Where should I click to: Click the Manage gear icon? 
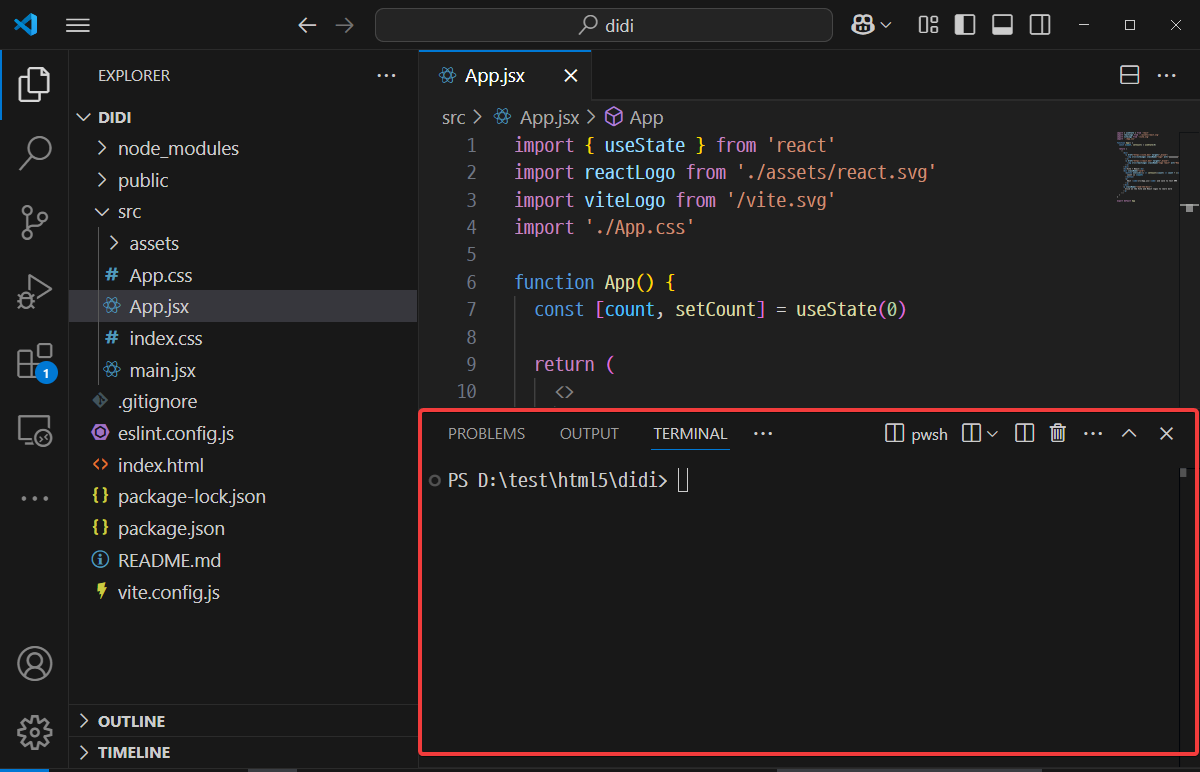click(x=34, y=732)
